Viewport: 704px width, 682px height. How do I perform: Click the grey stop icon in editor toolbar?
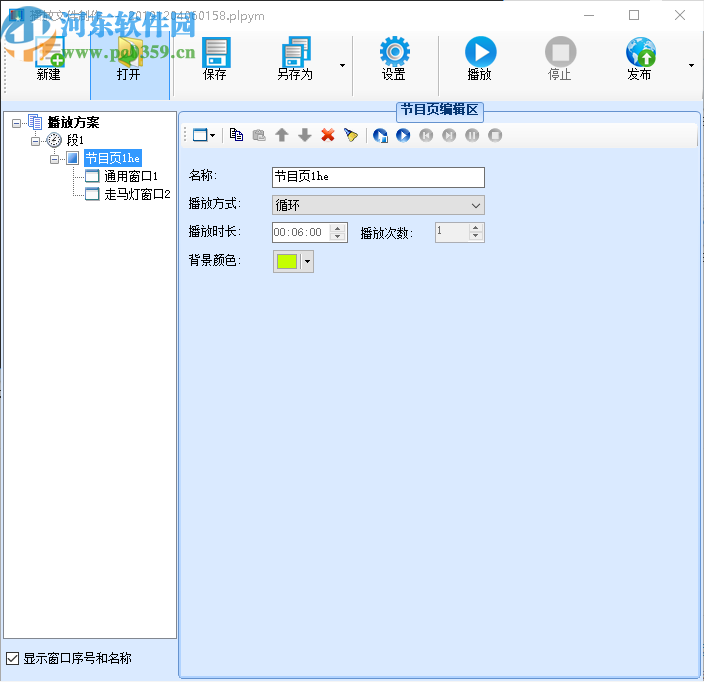click(x=495, y=135)
